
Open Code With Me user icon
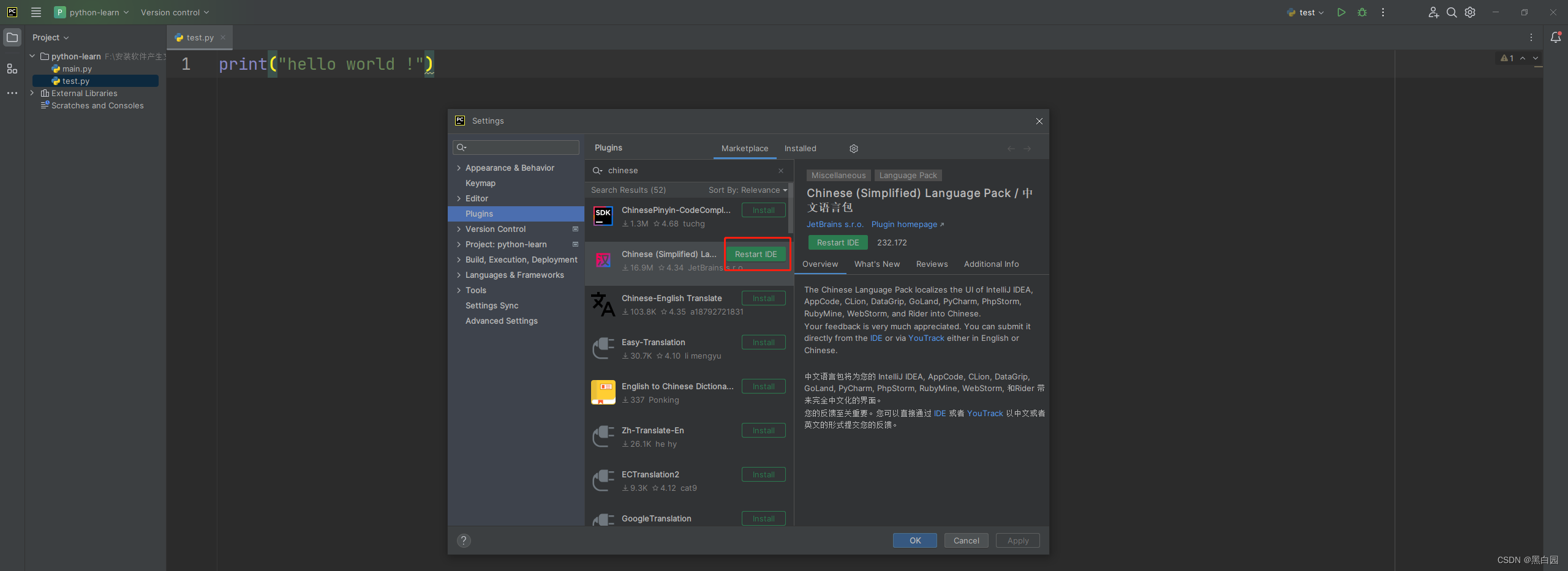coord(1433,12)
